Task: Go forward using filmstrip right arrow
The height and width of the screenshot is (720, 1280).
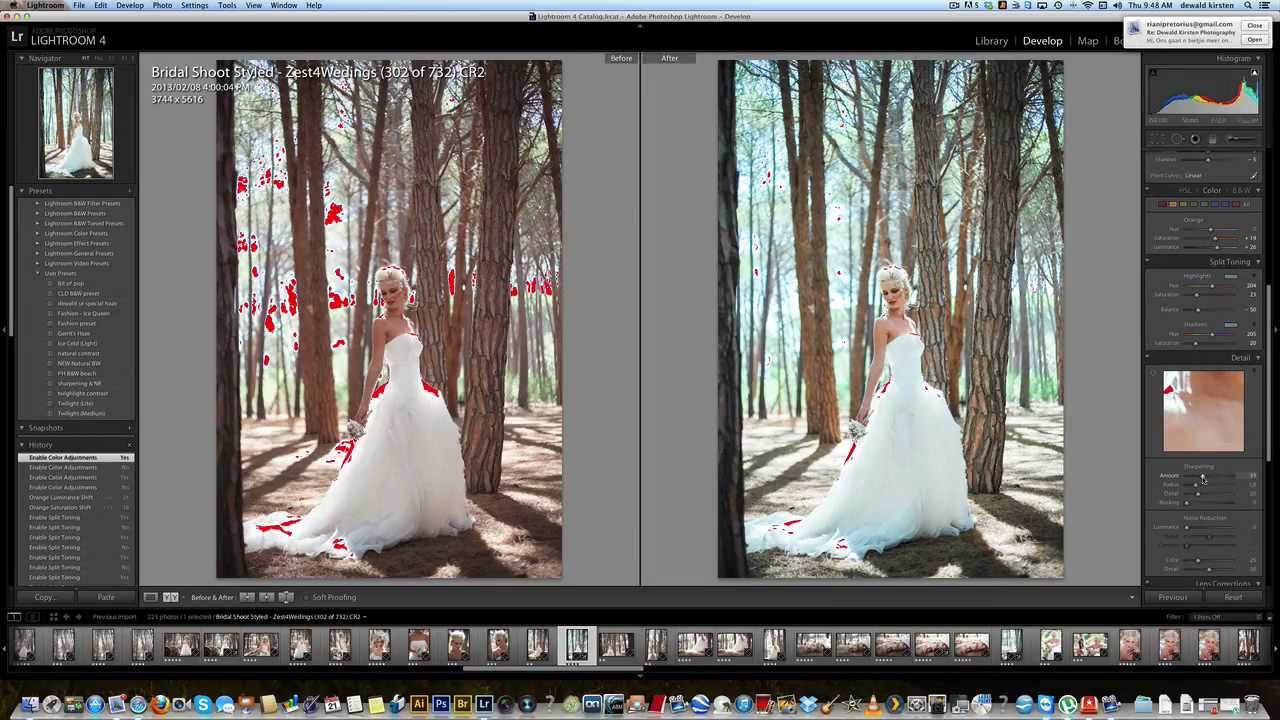Action: tap(79, 617)
